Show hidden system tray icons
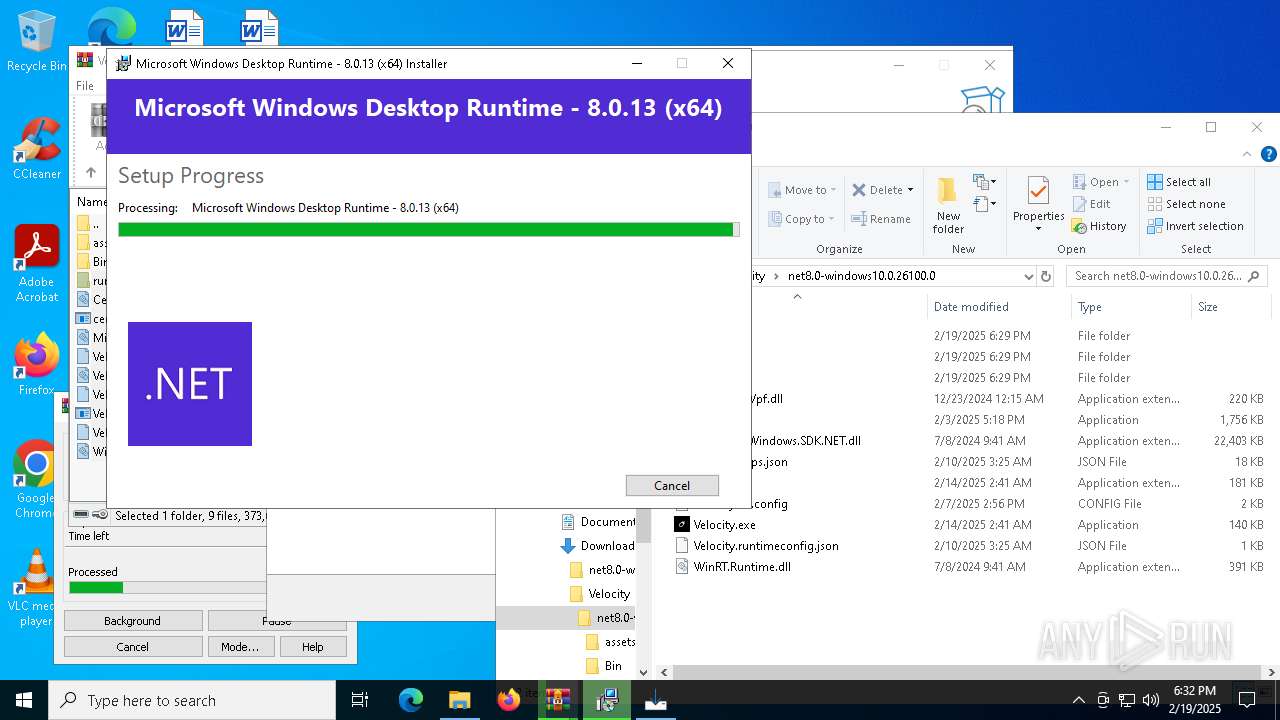 (x=1078, y=700)
